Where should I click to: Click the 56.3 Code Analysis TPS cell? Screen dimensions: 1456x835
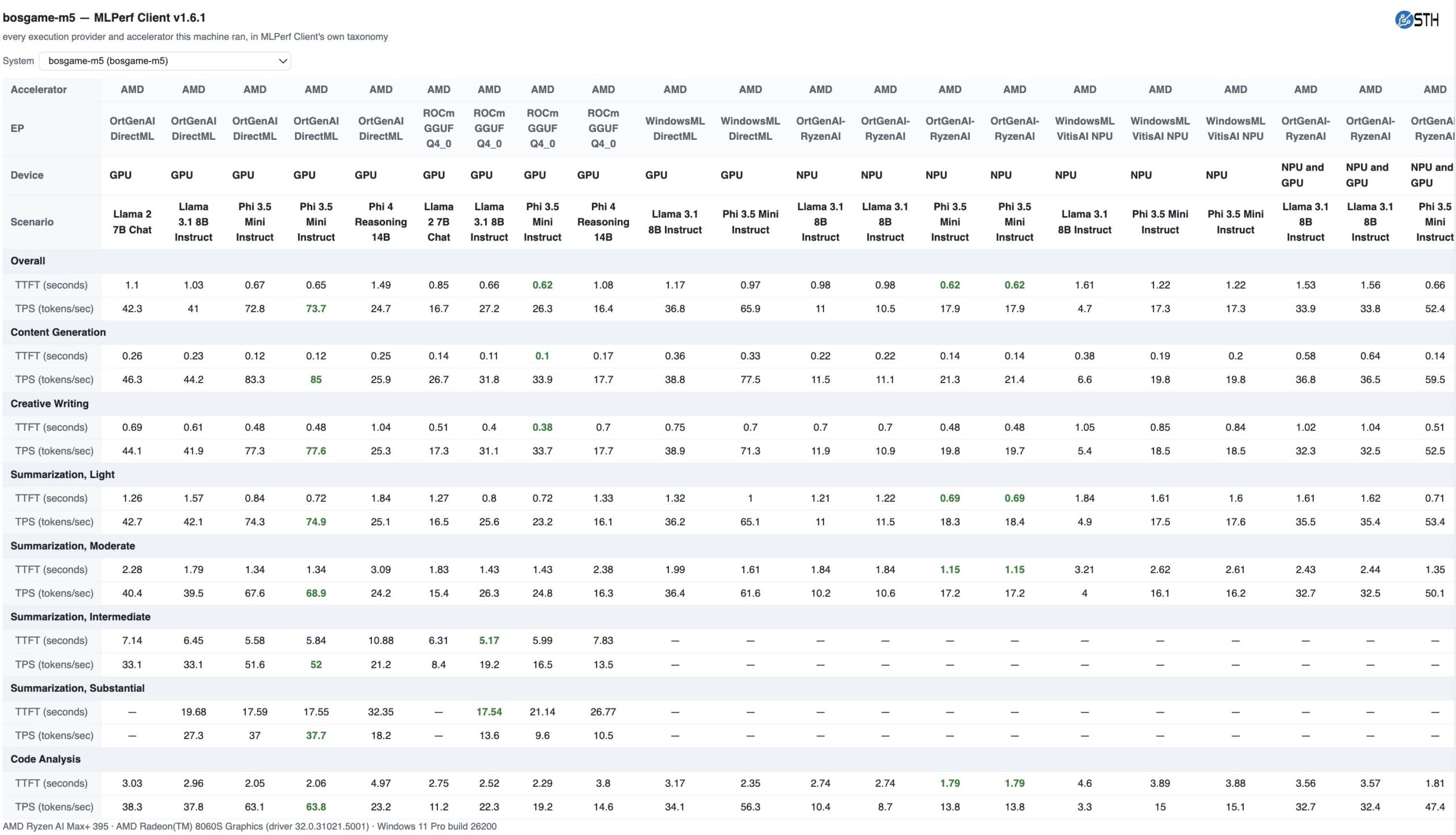click(x=750, y=807)
